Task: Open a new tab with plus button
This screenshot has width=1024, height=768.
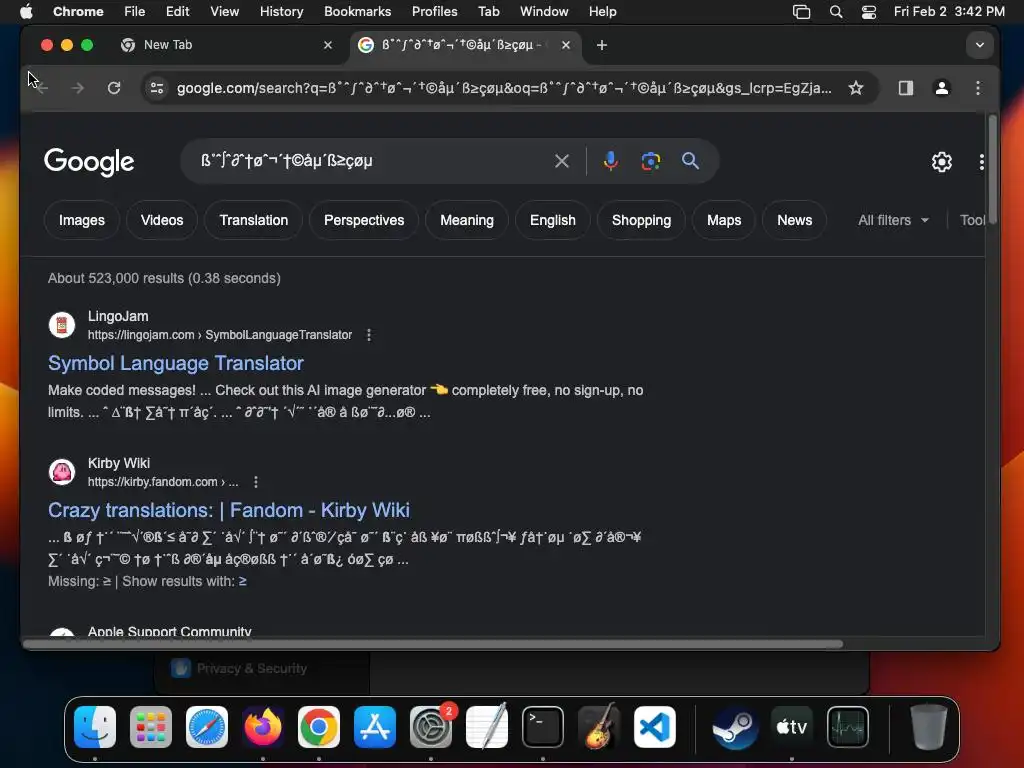Action: point(601,45)
